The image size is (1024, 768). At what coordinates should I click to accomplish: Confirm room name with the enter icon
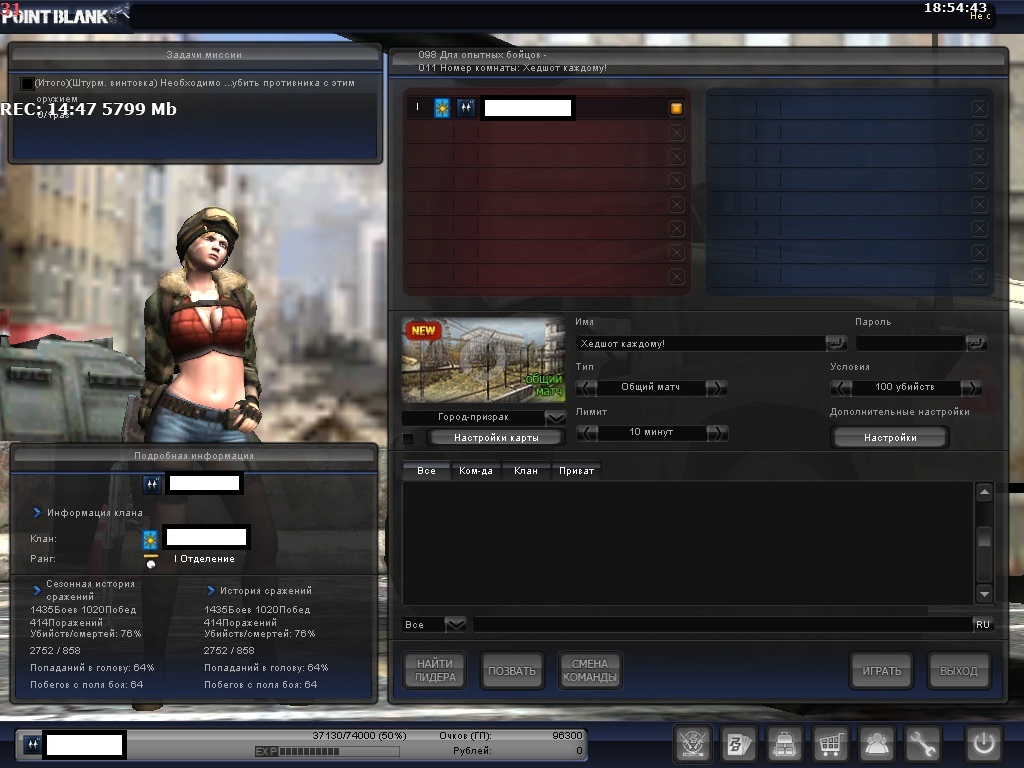pos(836,343)
